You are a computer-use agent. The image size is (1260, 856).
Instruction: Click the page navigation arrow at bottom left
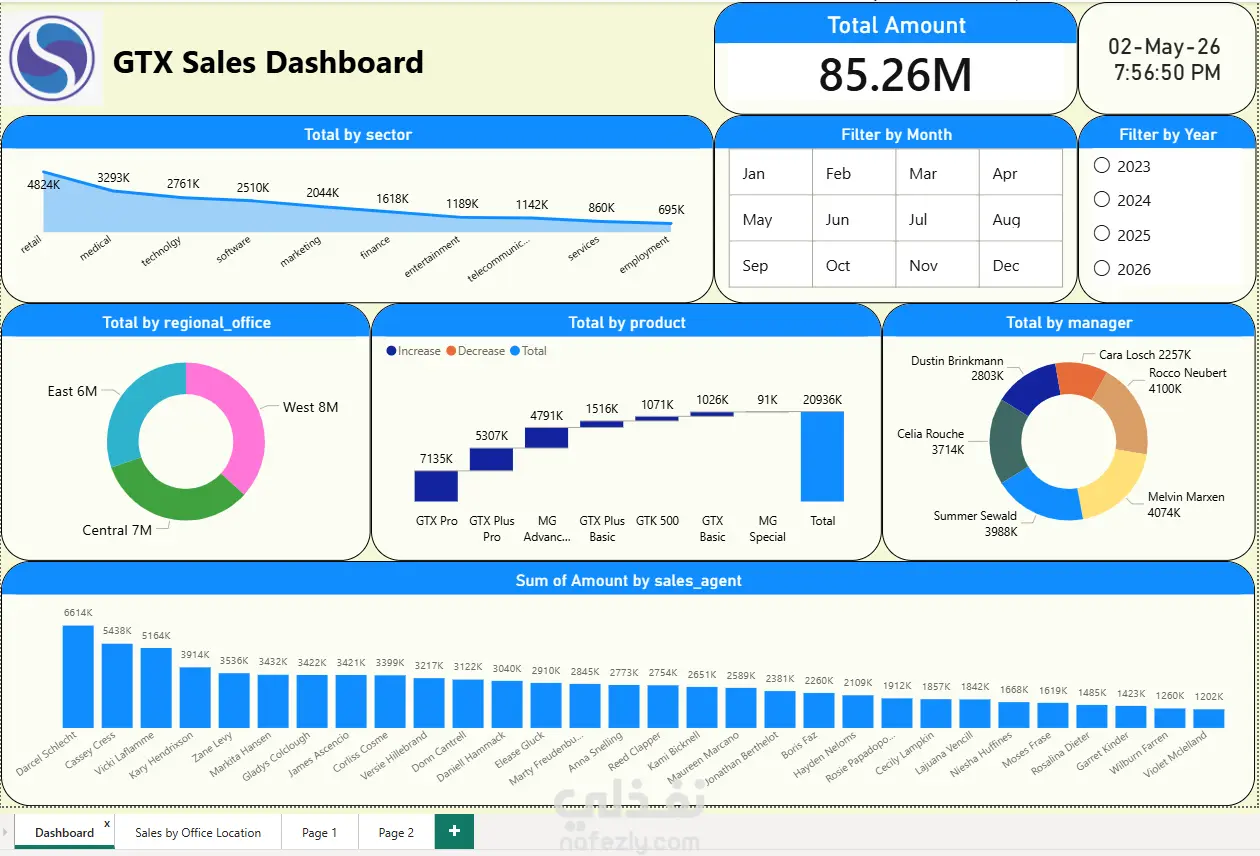coord(7,832)
